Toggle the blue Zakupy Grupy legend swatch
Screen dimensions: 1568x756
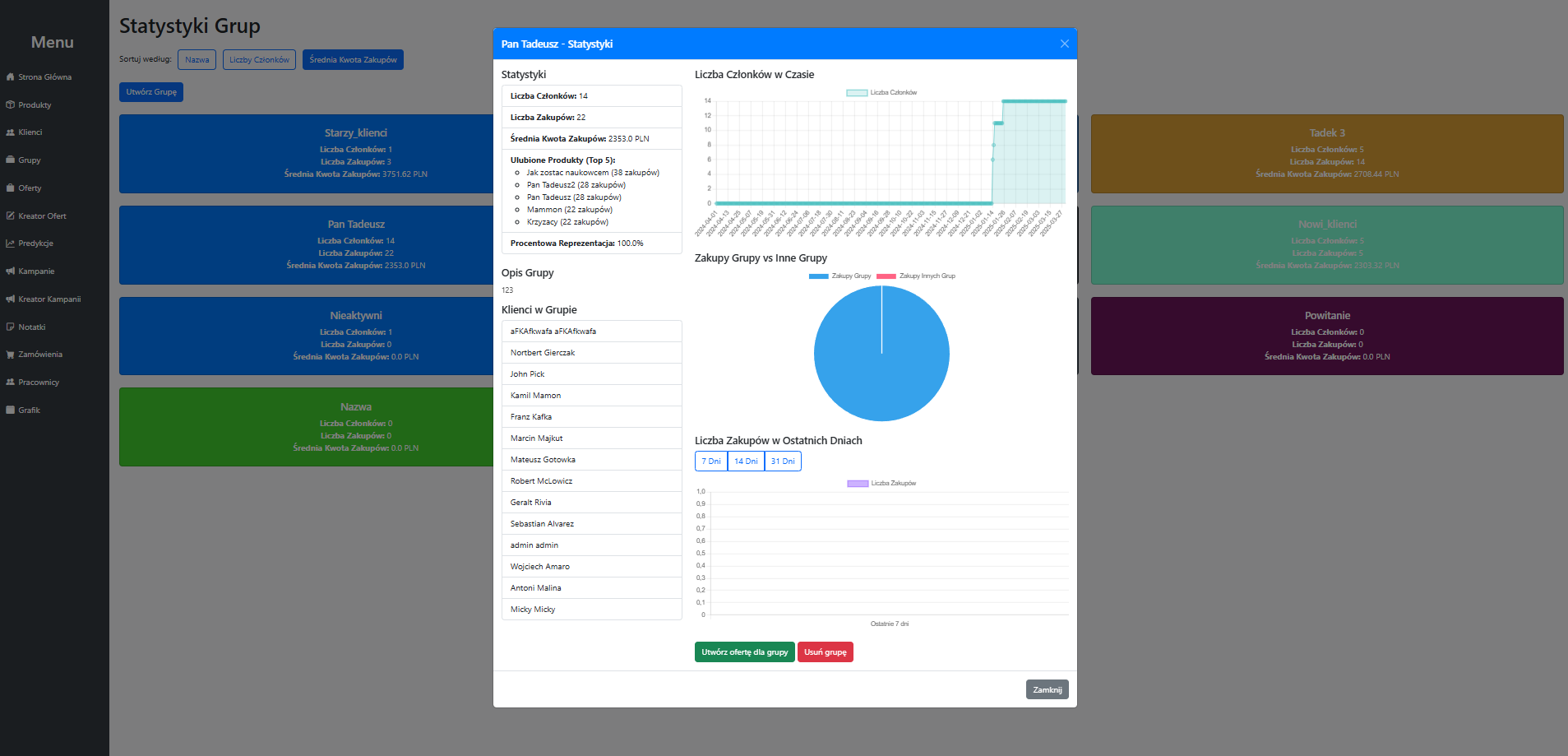coord(818,276)
